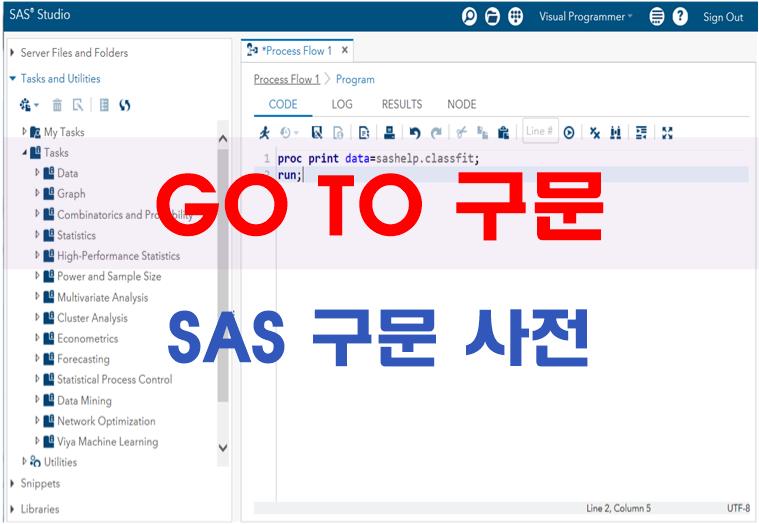Click the Save As icon
This screenshot has height=524, width=759.
click(338, 133)
